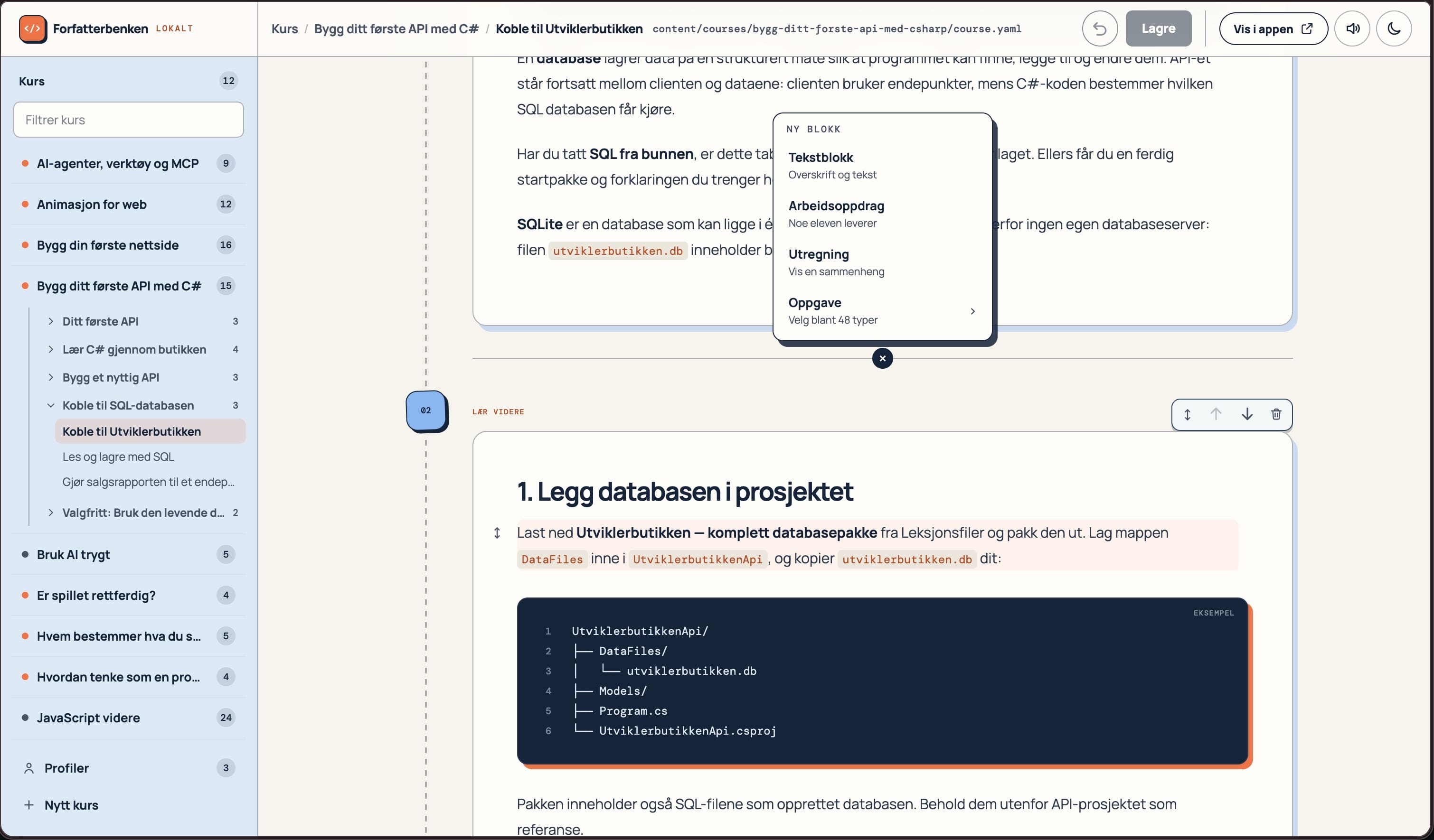Image resolution: width=1434 pixels, height=840 pixels.
Task: Click the Filtrer kurs input field
Action: pyautogui.click(x=129, y=120)
